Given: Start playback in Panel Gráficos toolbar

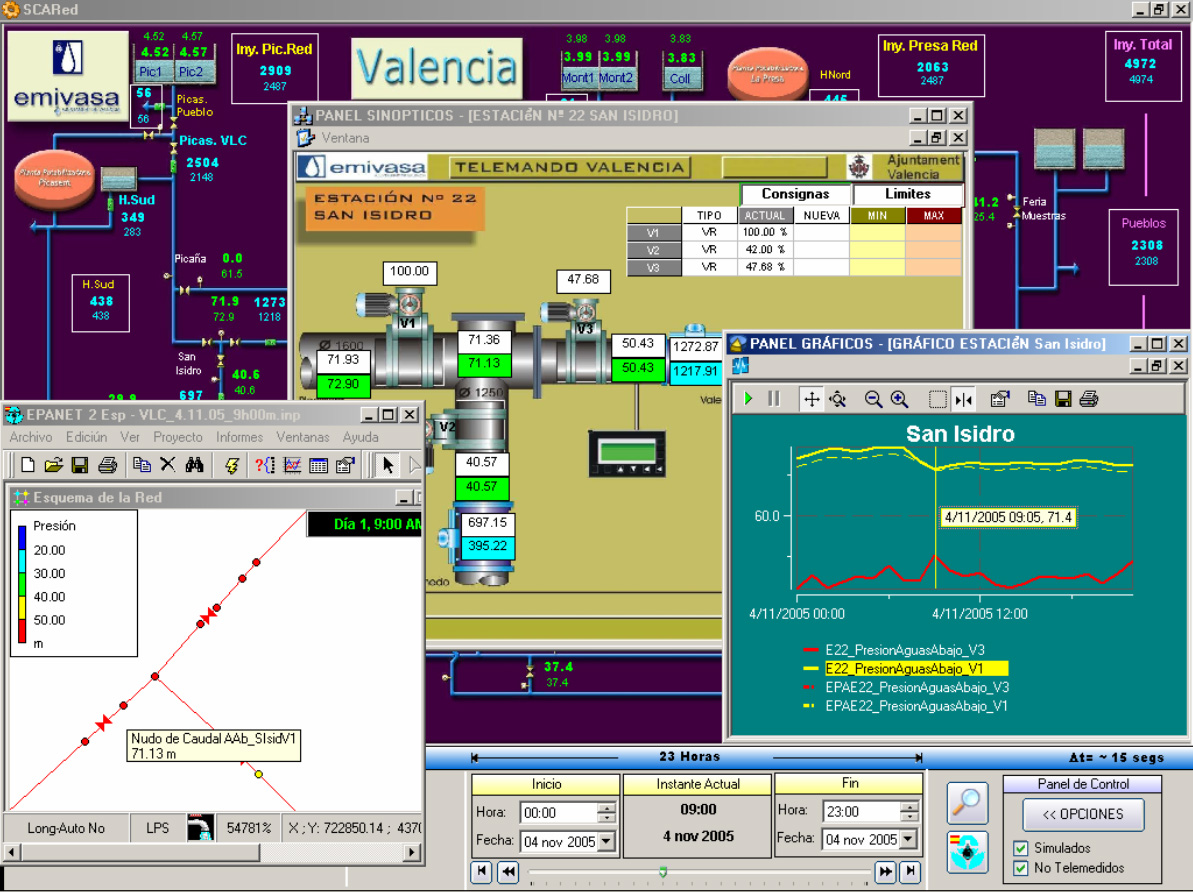Looking at the screenshot, I should click(749, 399).
